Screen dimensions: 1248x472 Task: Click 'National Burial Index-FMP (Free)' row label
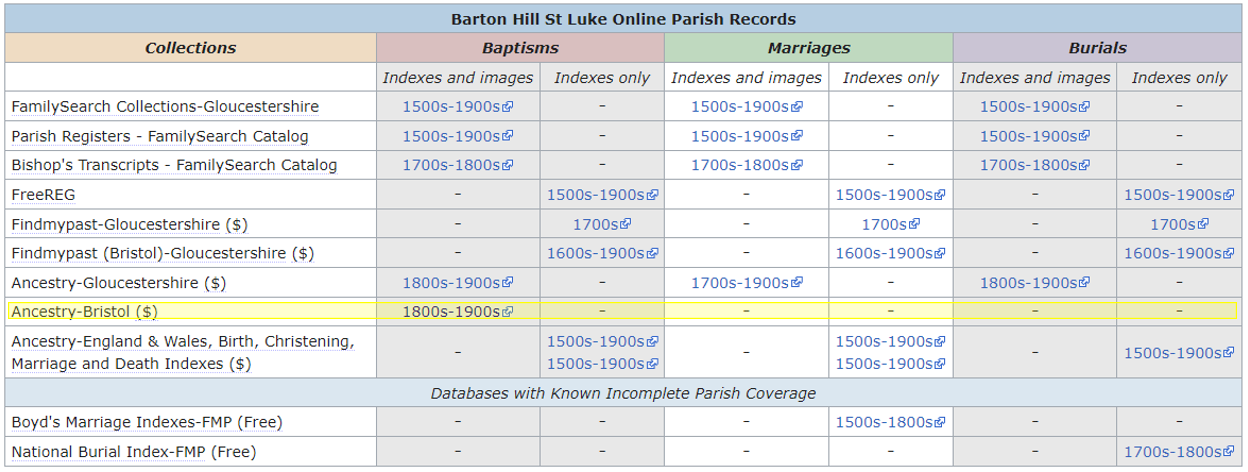point(134,452)
